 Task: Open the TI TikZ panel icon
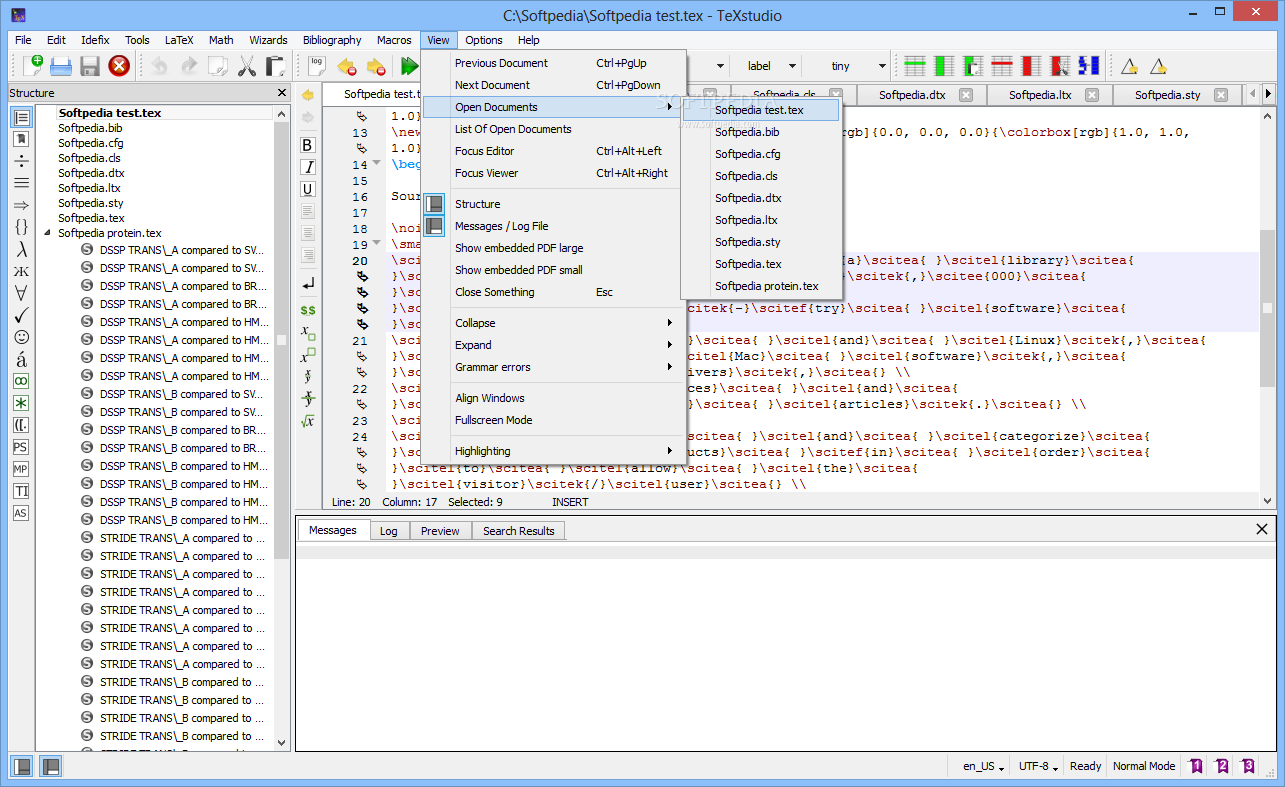click(x=21, y=491)
